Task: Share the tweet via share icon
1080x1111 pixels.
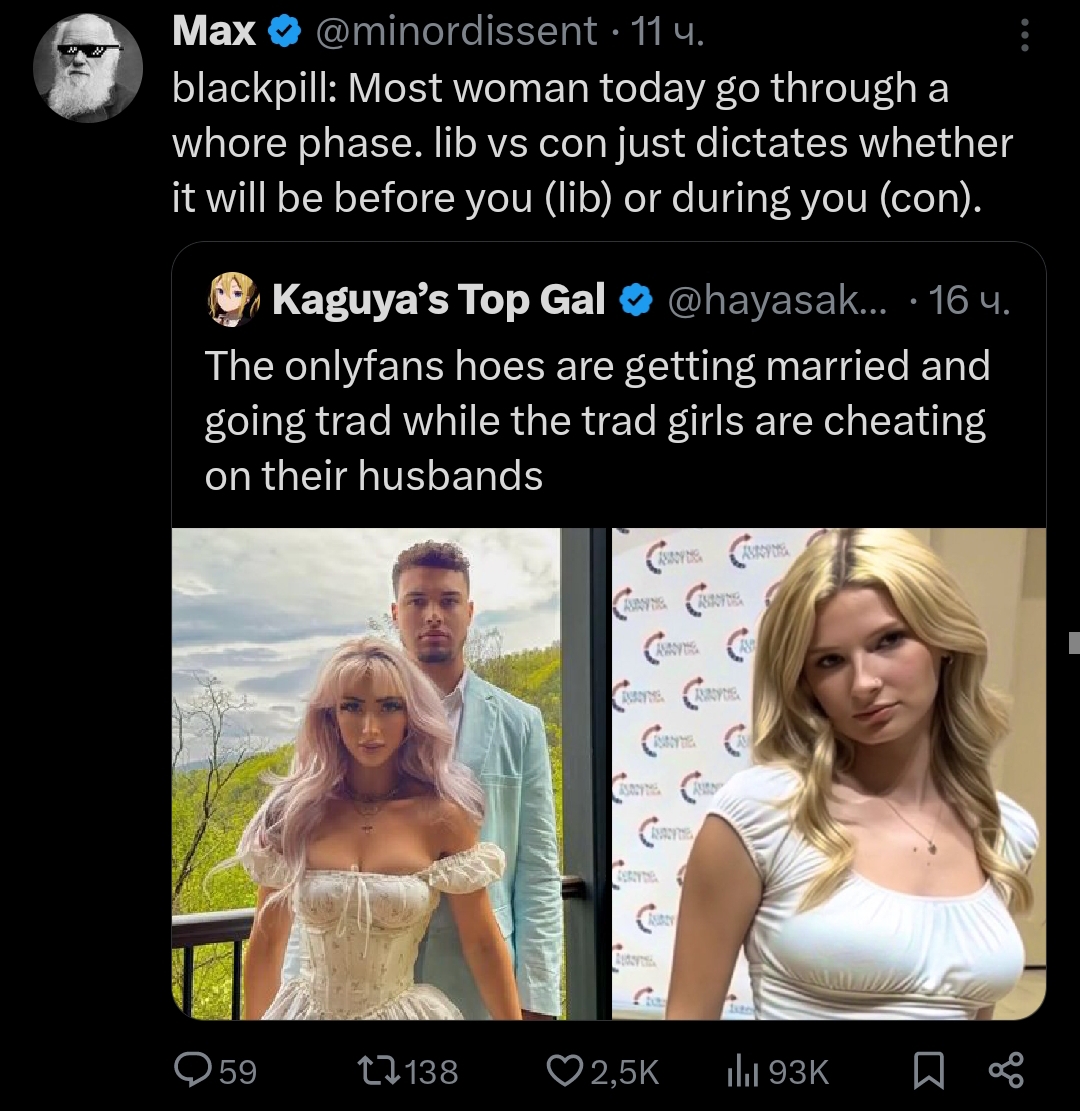Action: point(1007,1070)
